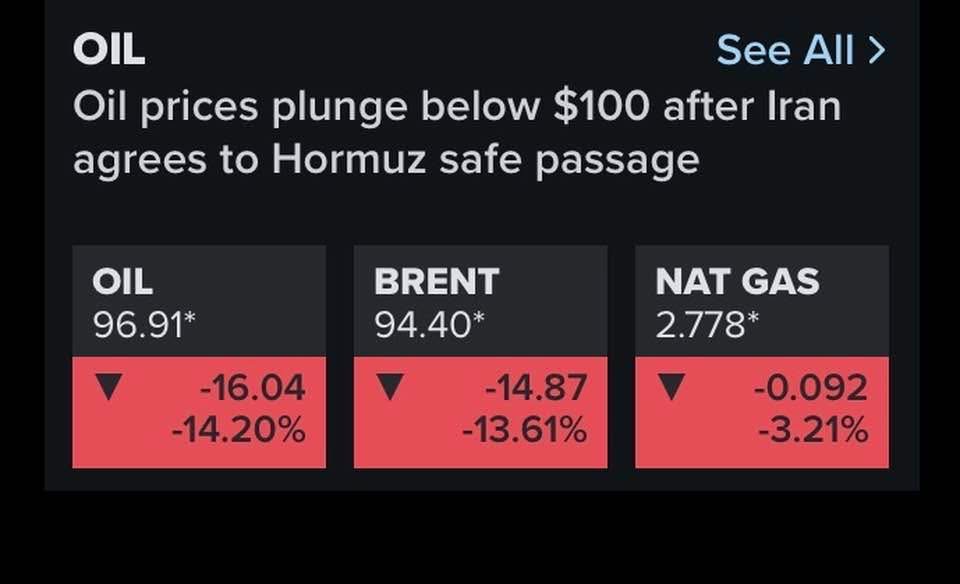Click the chevron next to See All
The image size is (960, 584).
pos(877,49)
